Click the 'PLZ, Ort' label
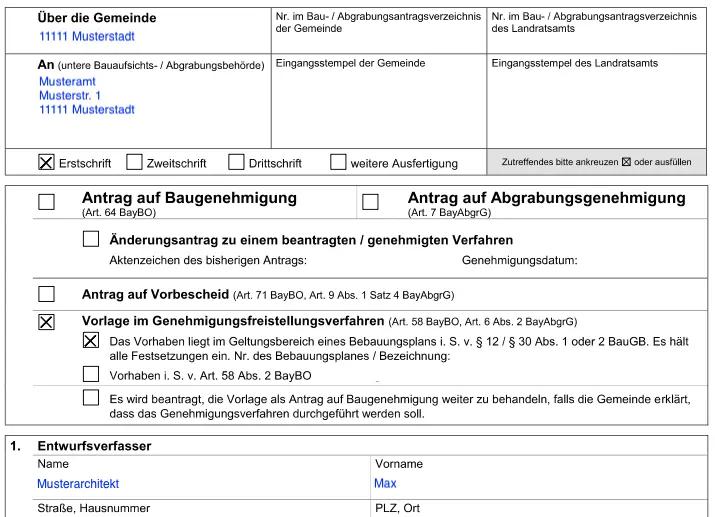715x517 pixels. (x=397, y=508)
